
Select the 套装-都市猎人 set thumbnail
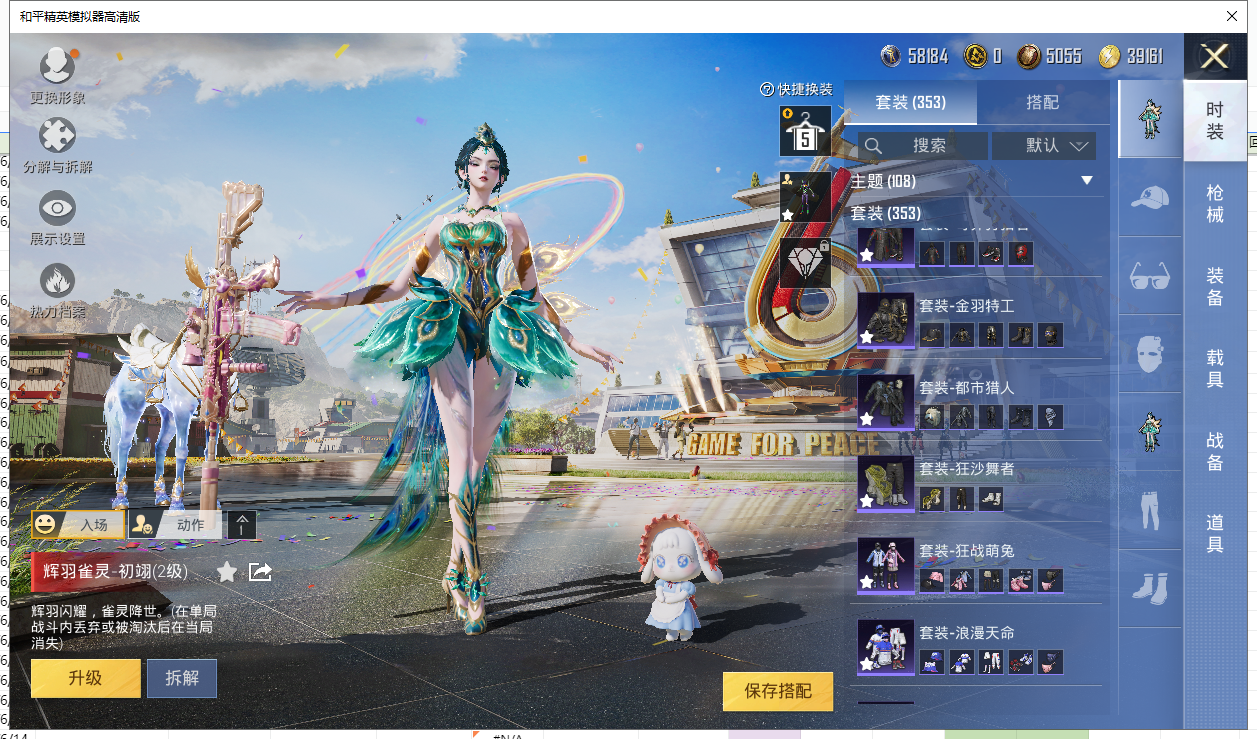pyautogui.click(x=886, y=401)
